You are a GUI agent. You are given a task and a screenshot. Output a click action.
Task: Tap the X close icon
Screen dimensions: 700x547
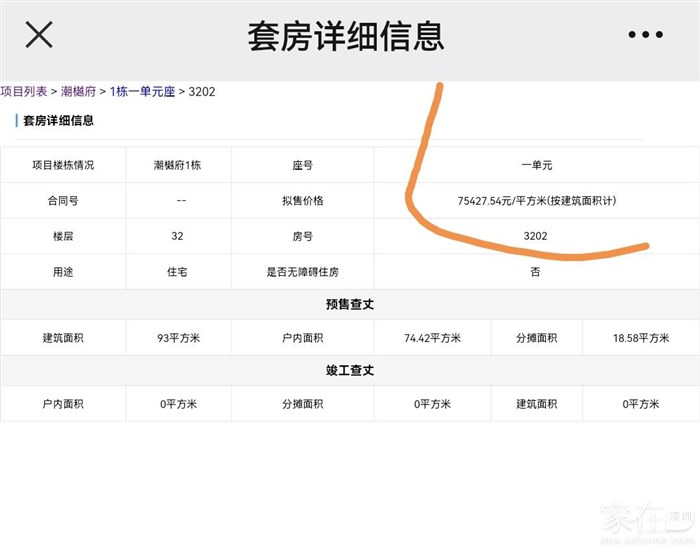click(39, 35)
